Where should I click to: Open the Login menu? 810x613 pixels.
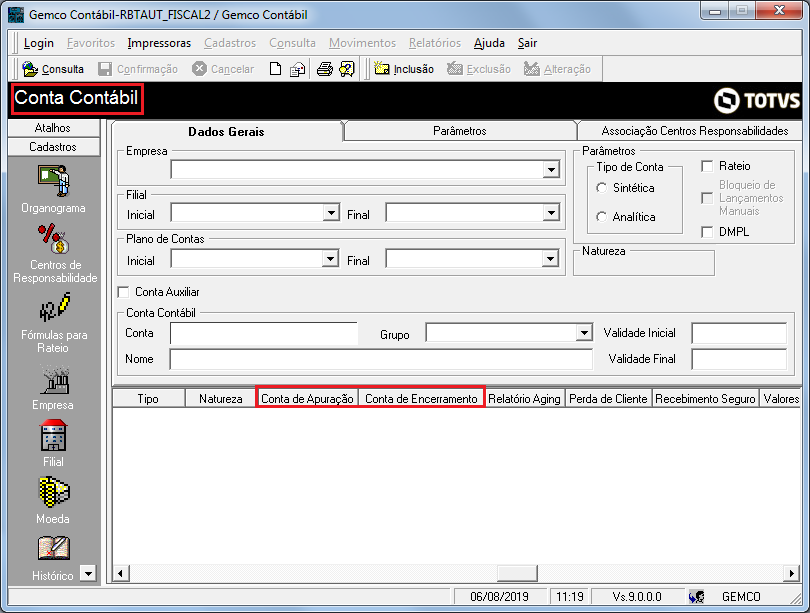39,43
